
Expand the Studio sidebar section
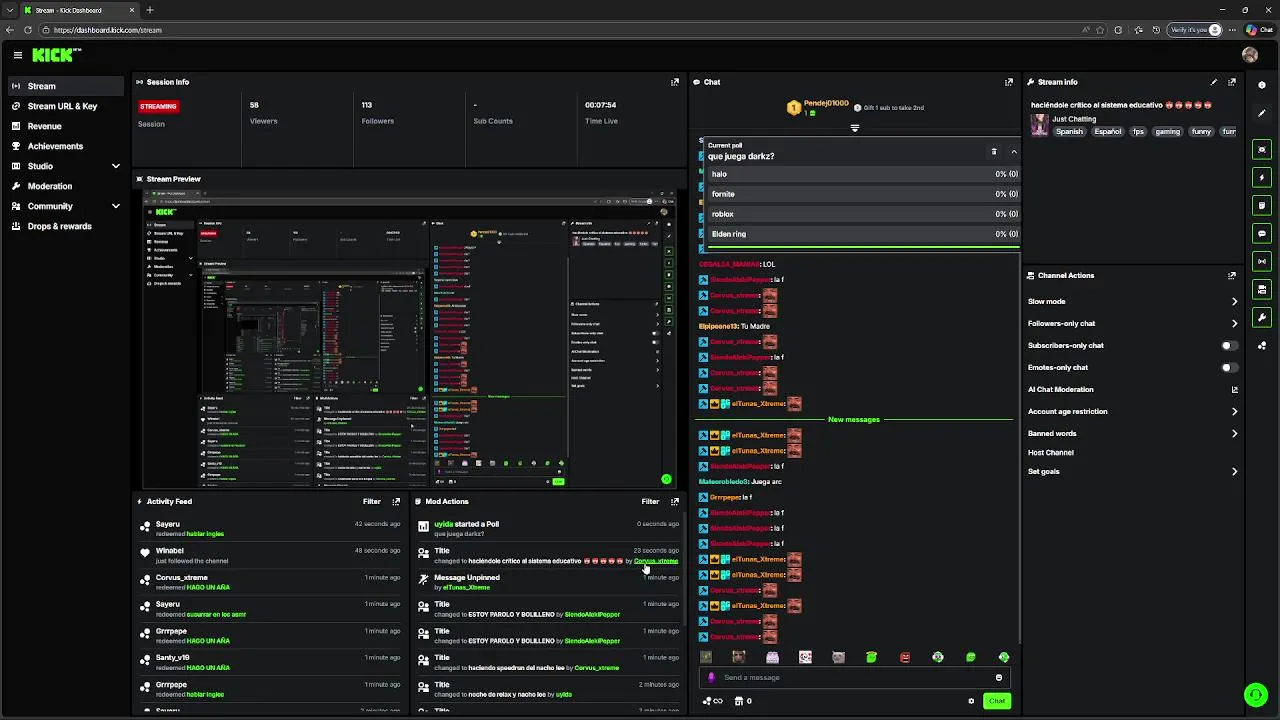(116, 166)
